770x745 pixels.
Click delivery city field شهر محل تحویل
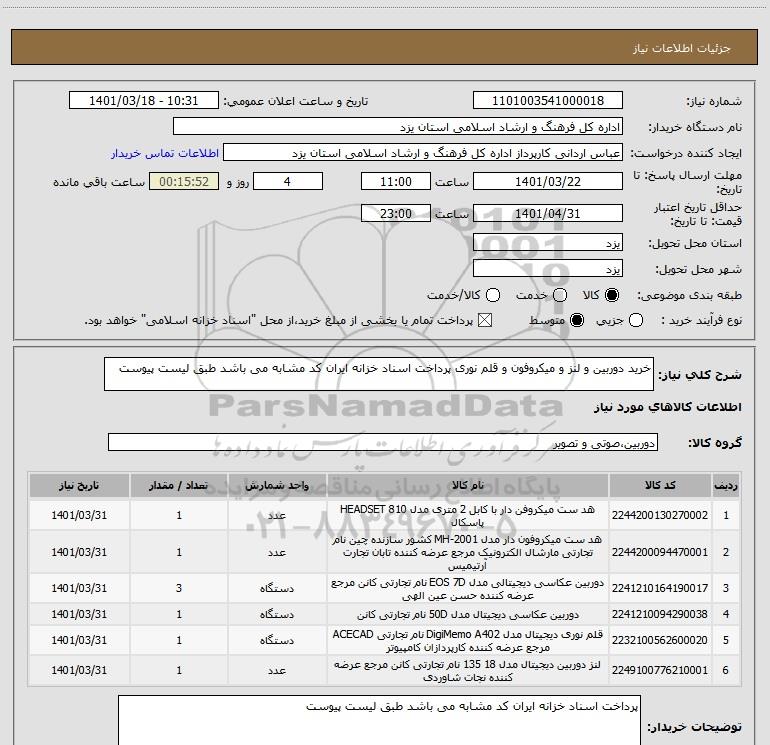pos(548,269)
